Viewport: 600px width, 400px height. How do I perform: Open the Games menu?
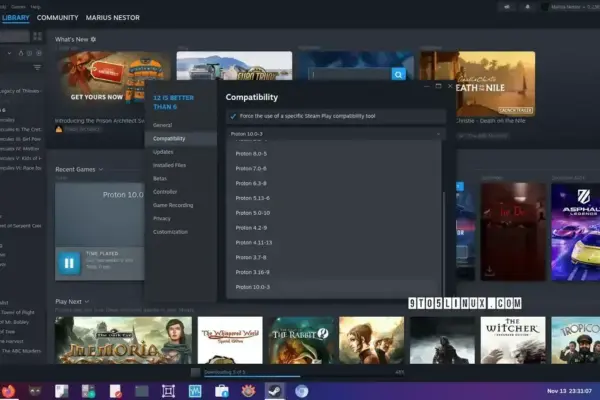click(x=18, y=7)
